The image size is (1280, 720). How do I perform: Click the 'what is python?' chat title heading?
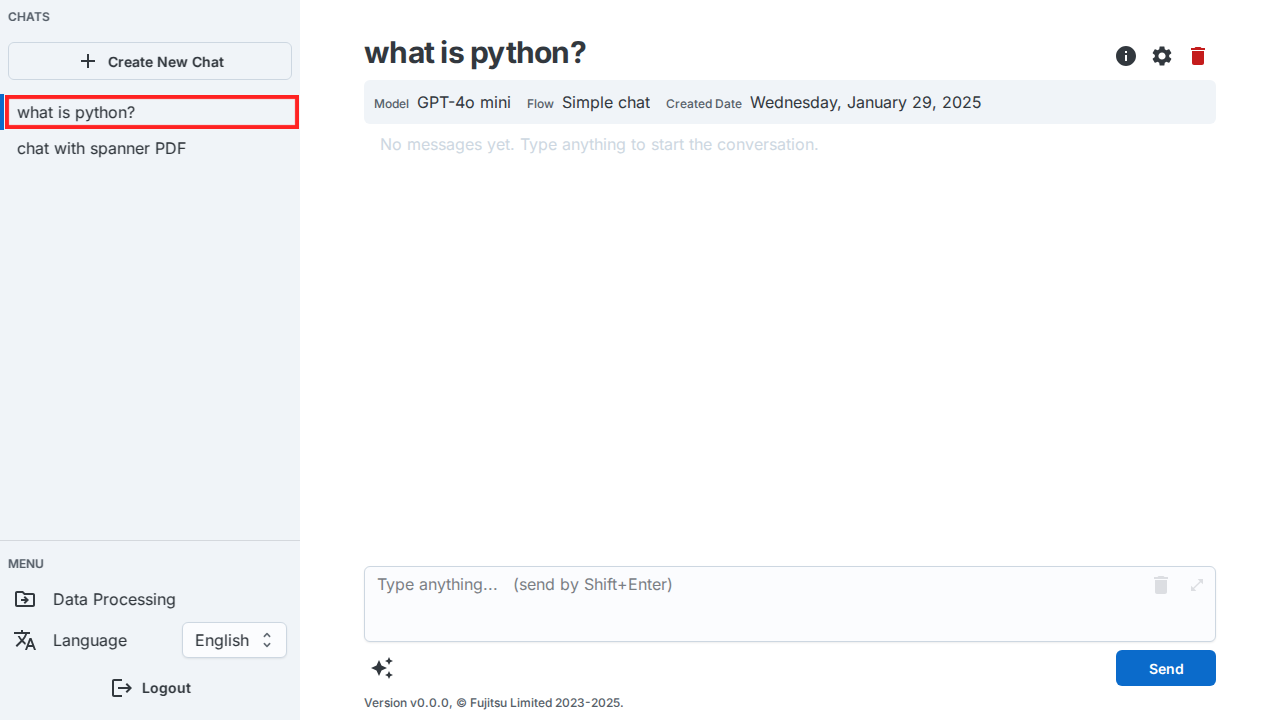tap(475, 53)
